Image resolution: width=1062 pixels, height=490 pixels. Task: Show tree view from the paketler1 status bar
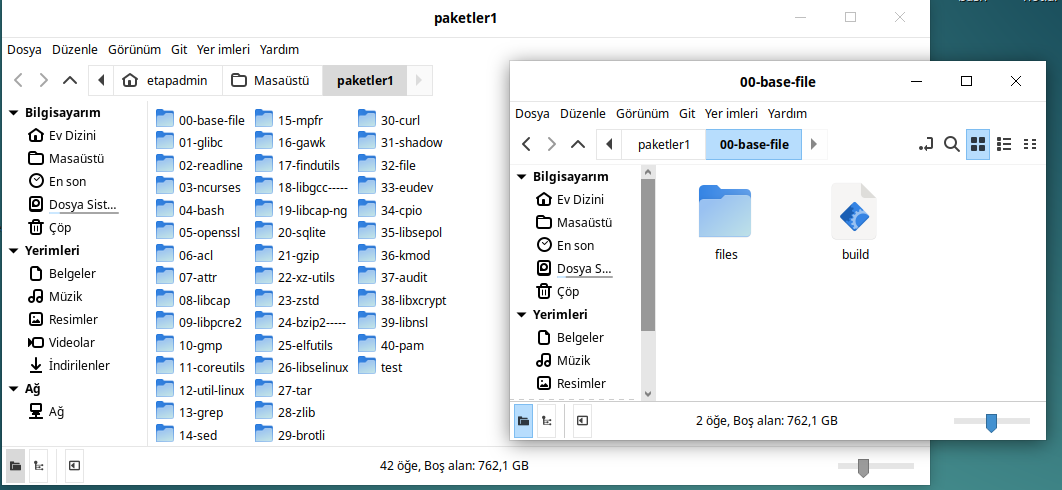coord(39,465)
